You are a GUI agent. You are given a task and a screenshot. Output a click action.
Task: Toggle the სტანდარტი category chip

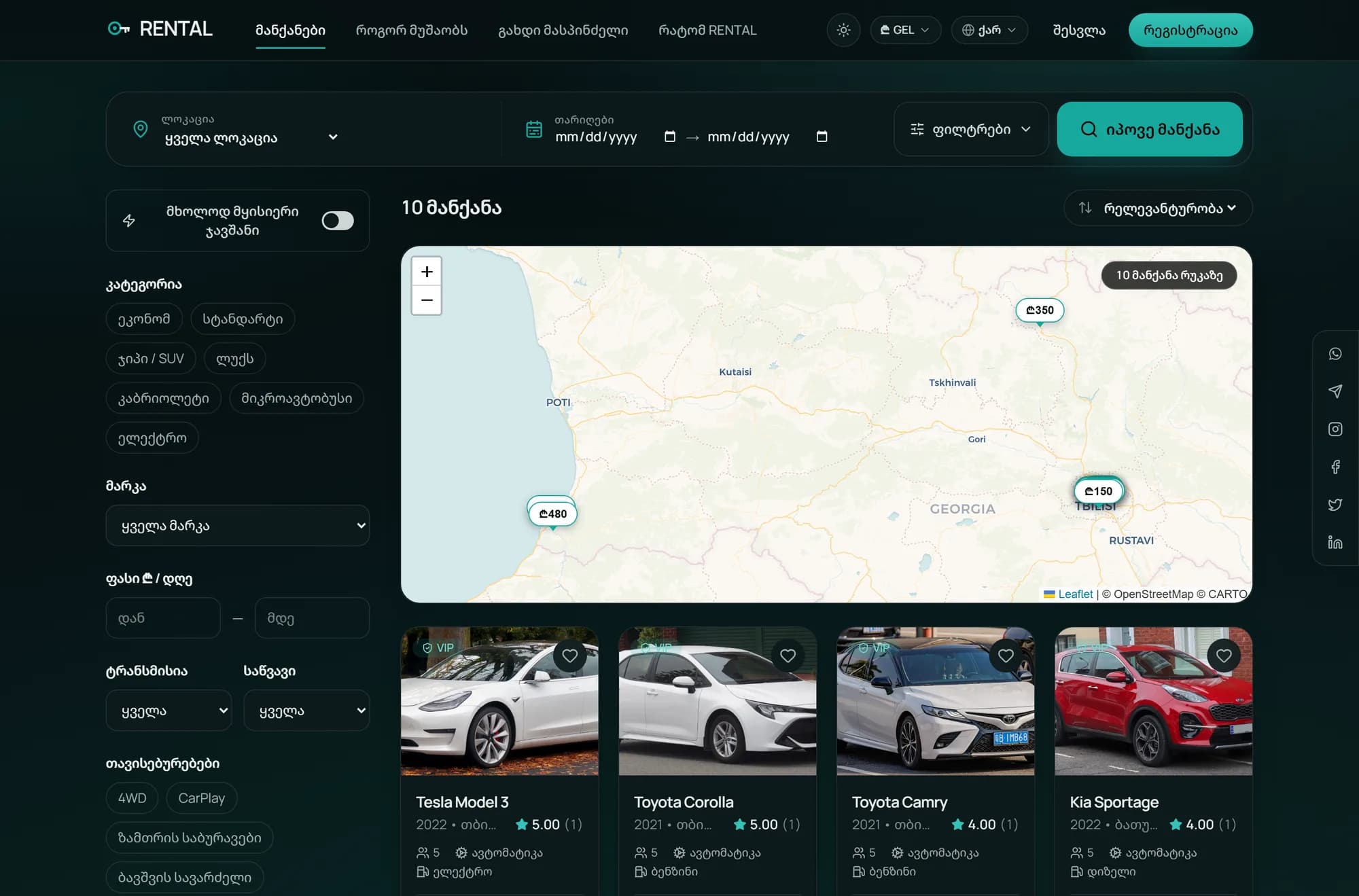(243, 319)
